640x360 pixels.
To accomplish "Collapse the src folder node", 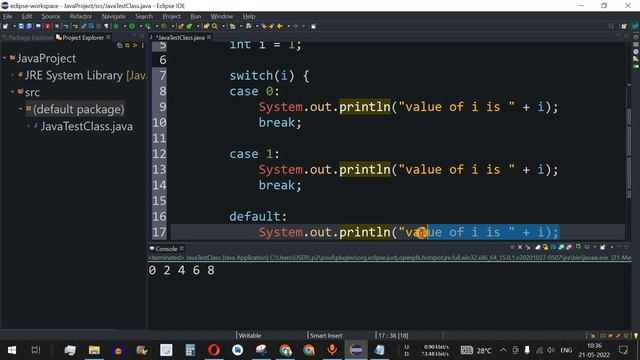I will click(x=13, y=92).
